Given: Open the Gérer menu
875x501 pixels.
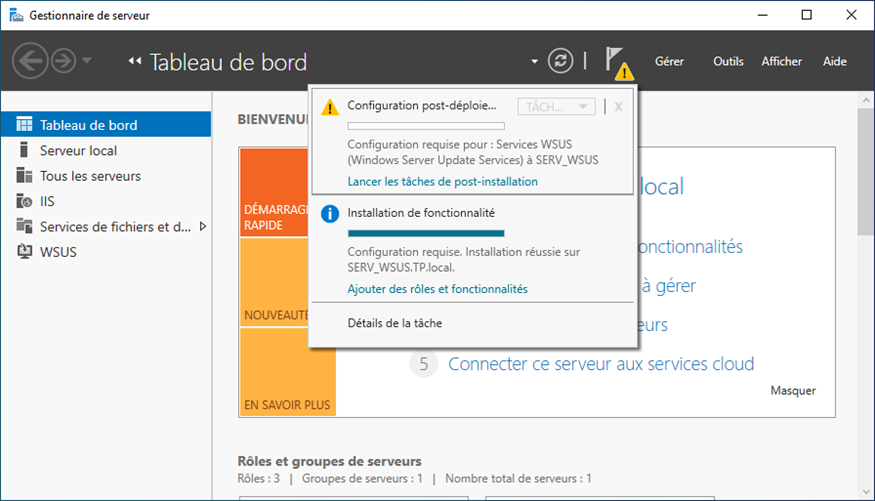Looking at the screenshot, I should 669,61.
